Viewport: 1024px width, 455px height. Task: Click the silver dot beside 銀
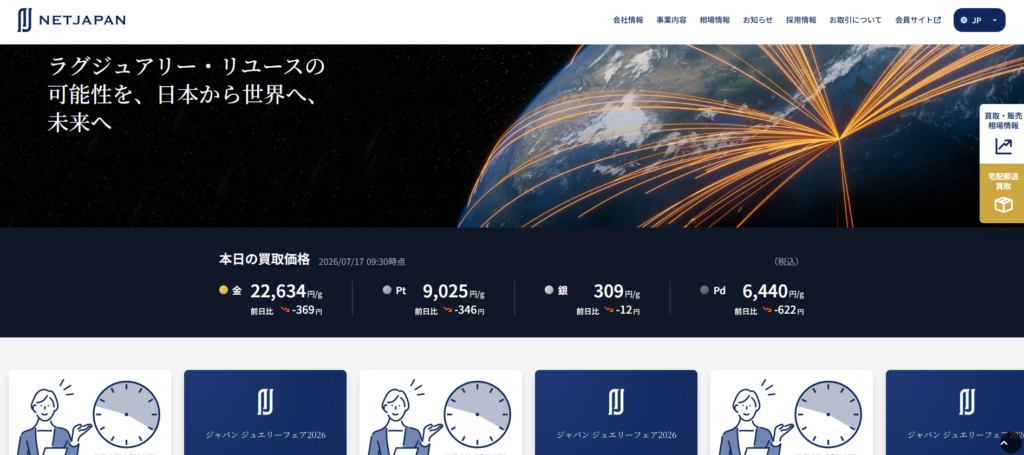coord(549,290)
